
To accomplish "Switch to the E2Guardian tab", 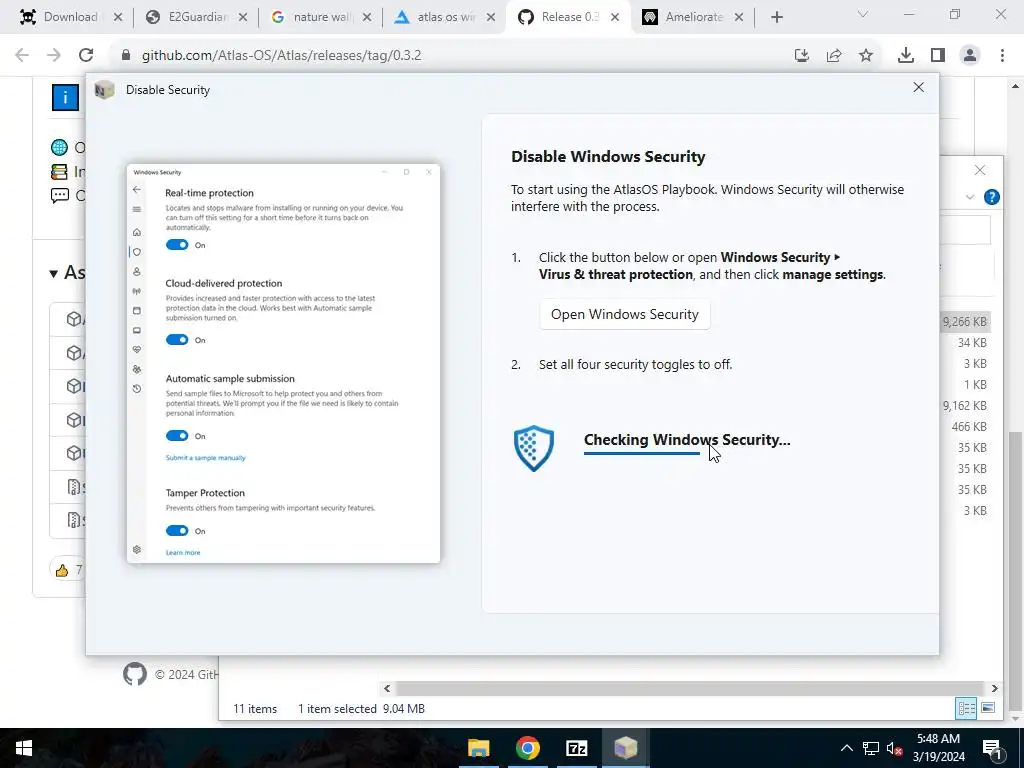I will point(197,17).
